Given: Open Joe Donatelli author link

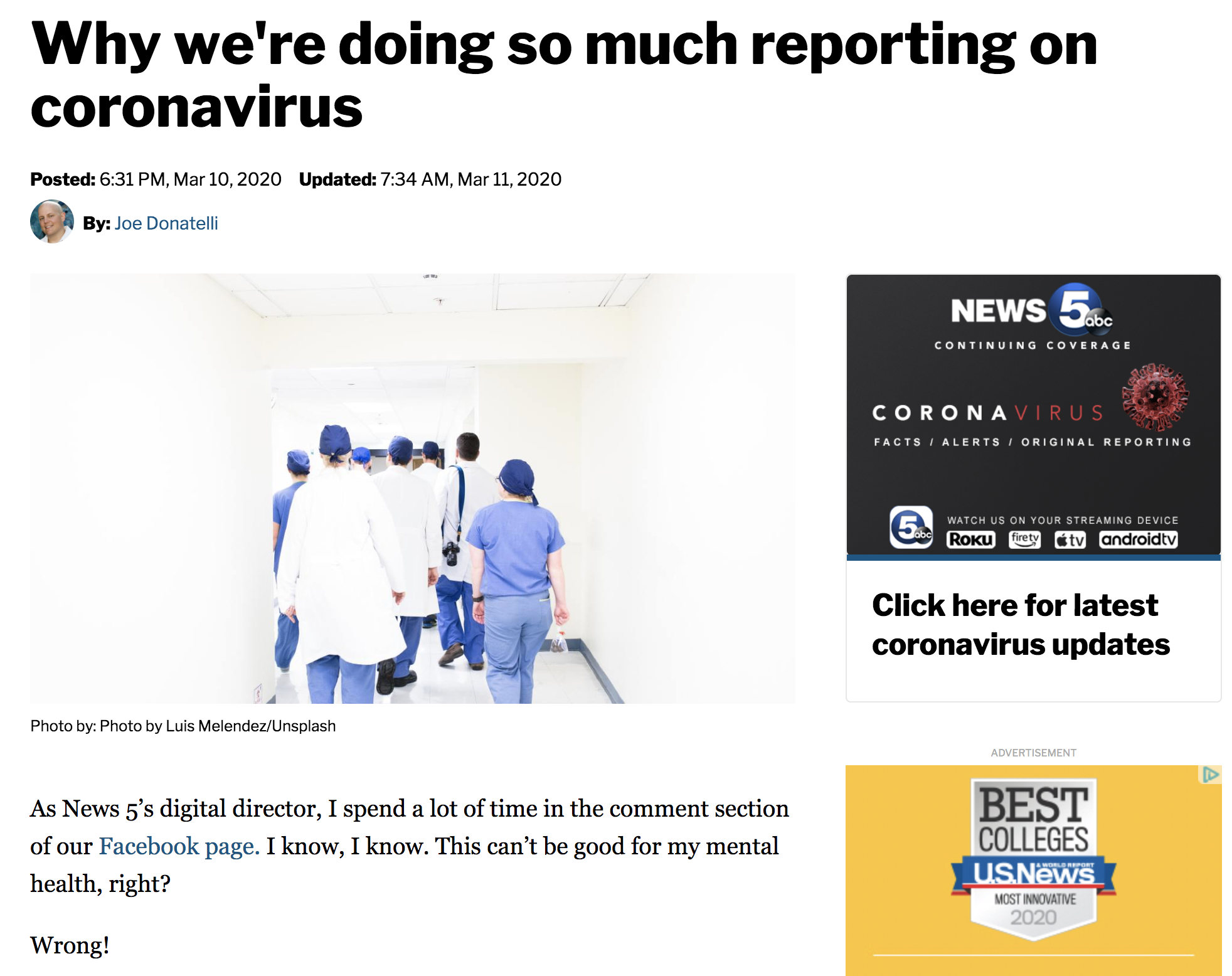Looking at the screenshot, I should (166, 223).
